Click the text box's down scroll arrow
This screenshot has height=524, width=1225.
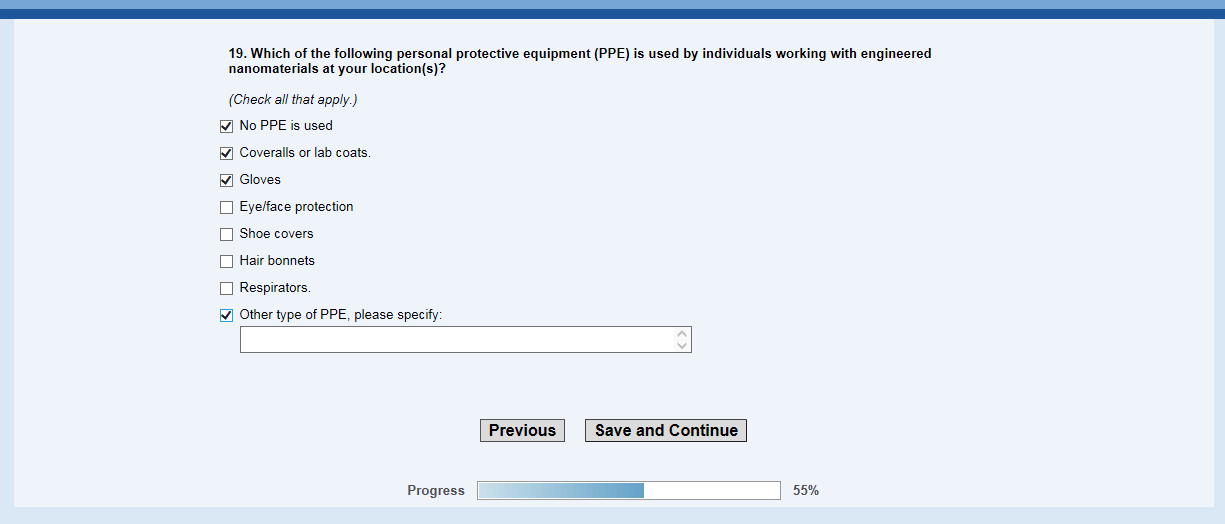[682, 346]
